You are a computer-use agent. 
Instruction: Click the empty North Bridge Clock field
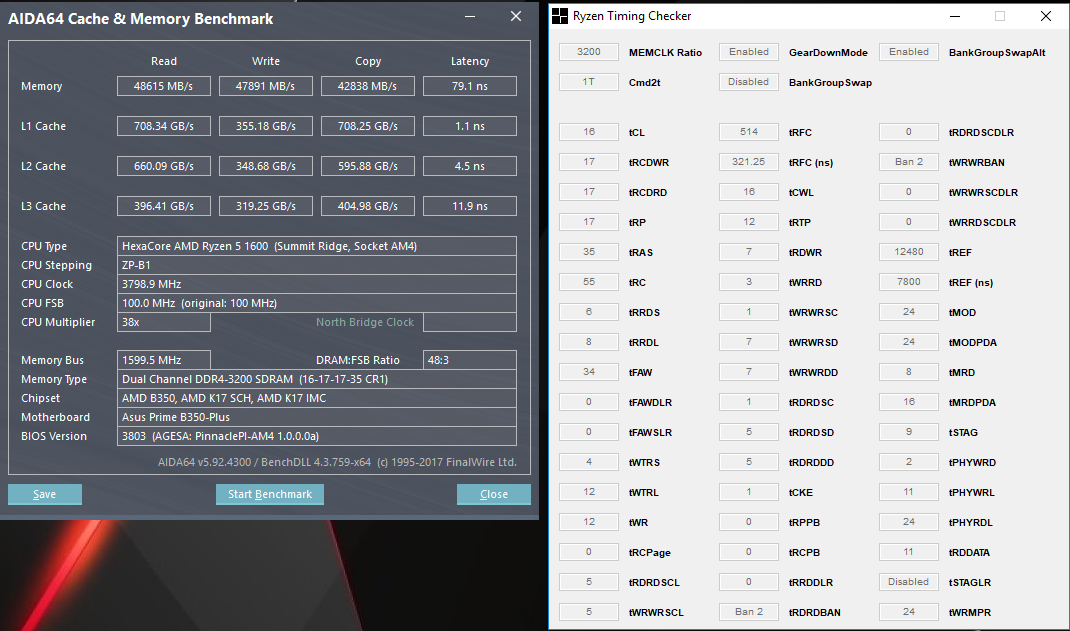tap(469, 322)
